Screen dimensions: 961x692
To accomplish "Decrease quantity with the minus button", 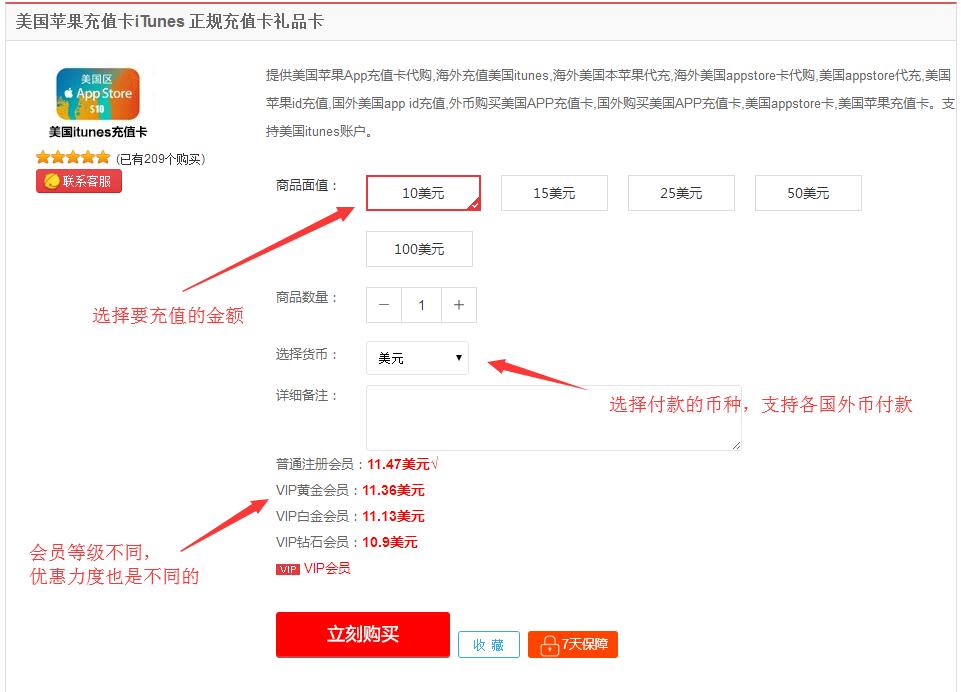I will click(x=384, y=305).
